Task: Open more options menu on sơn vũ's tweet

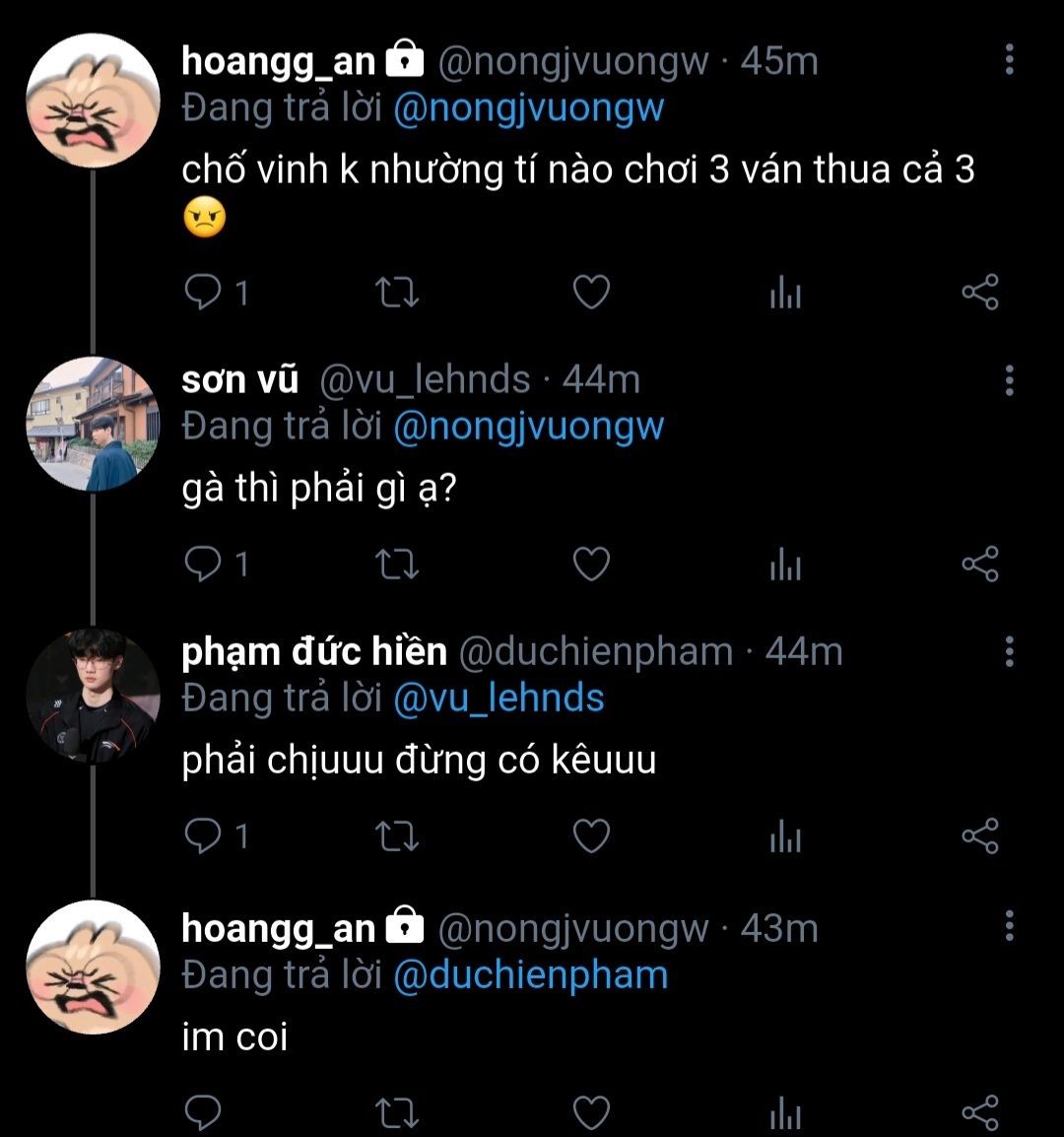Action: (1009, 379)
